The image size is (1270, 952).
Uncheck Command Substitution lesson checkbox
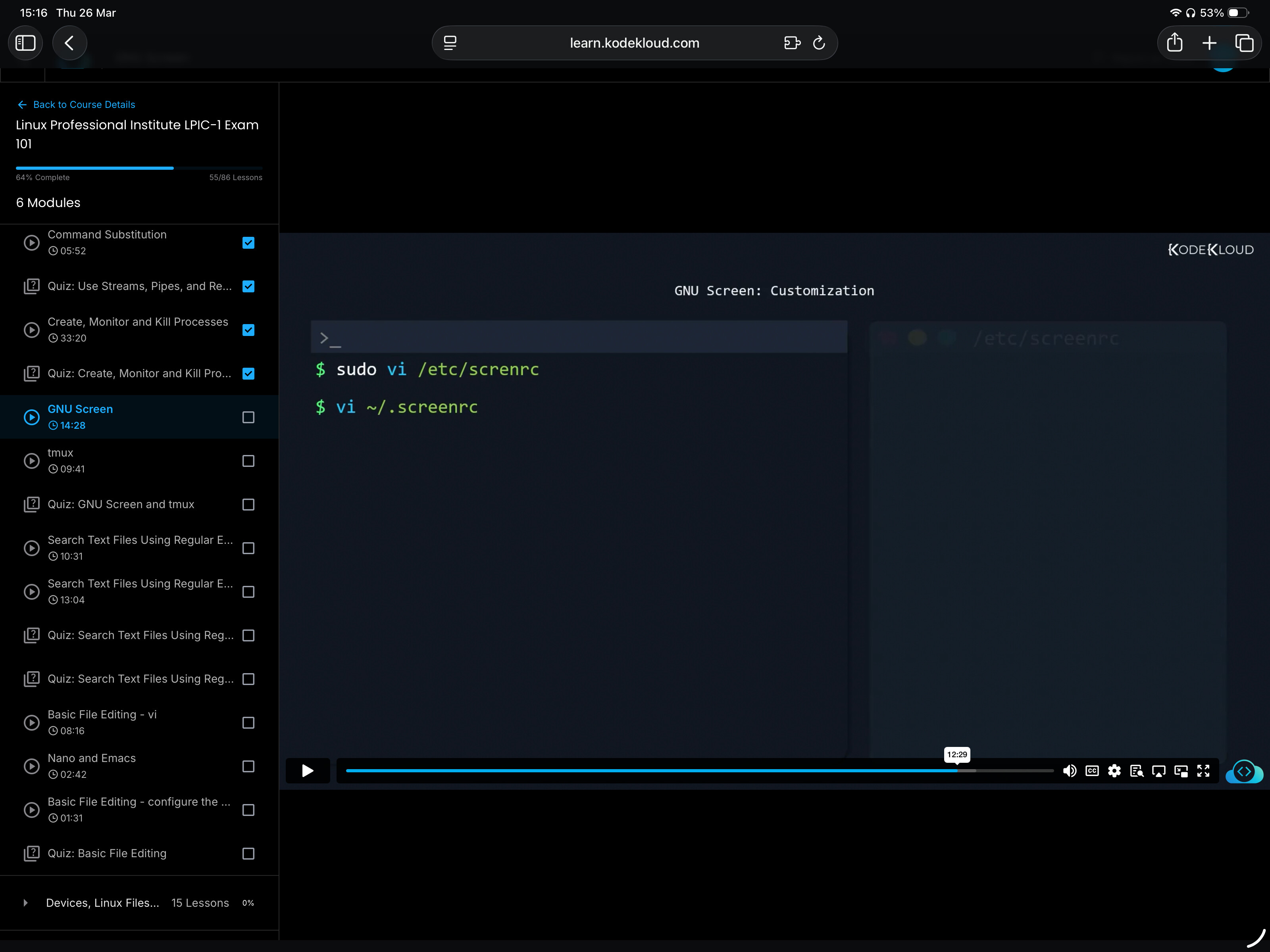click(x=248, y=243)
